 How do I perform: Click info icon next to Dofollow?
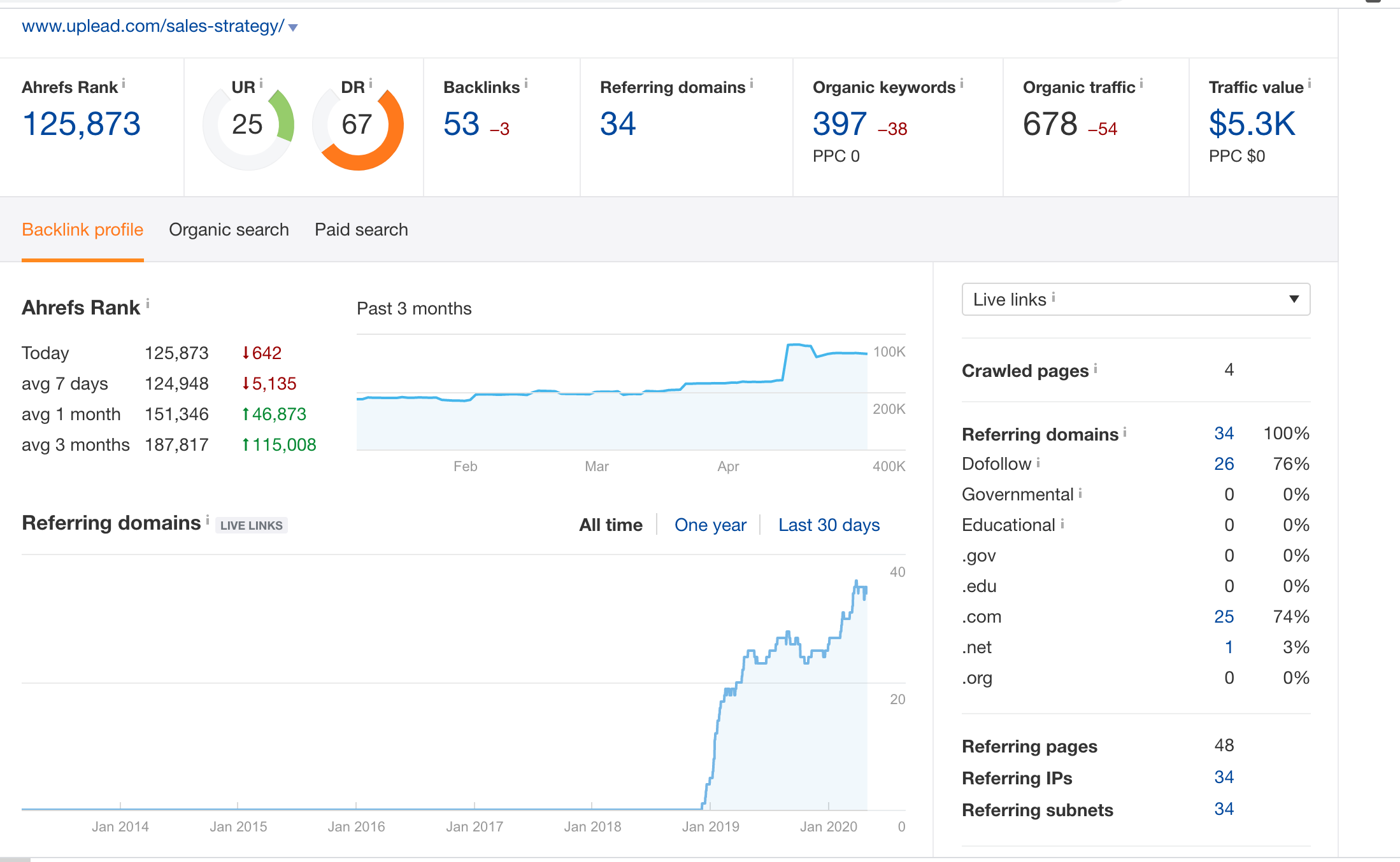[x=1038, y=462]
